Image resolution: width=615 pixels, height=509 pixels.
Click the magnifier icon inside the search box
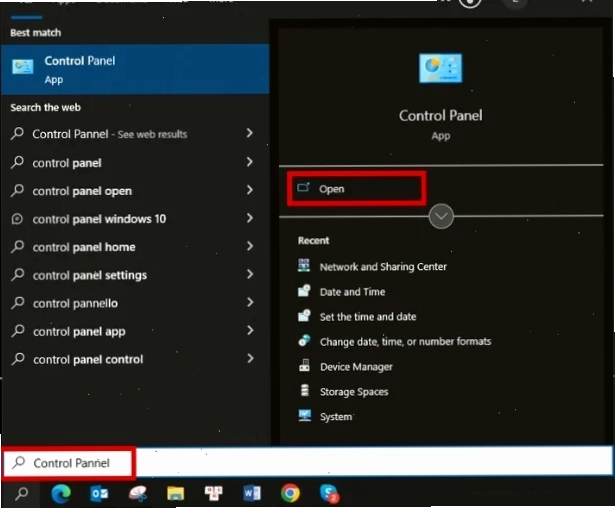tap(18, 462)
